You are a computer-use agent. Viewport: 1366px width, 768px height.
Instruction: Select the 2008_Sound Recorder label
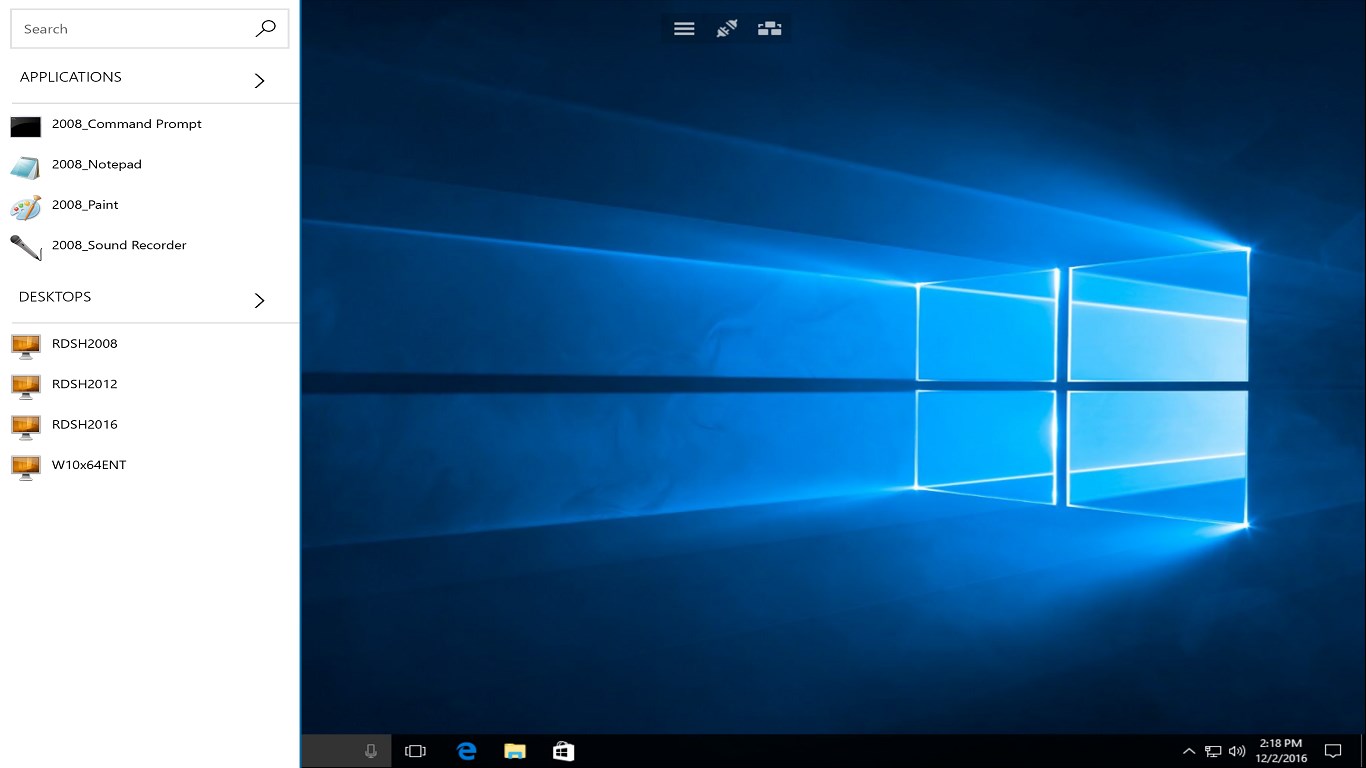click(119, 245)
